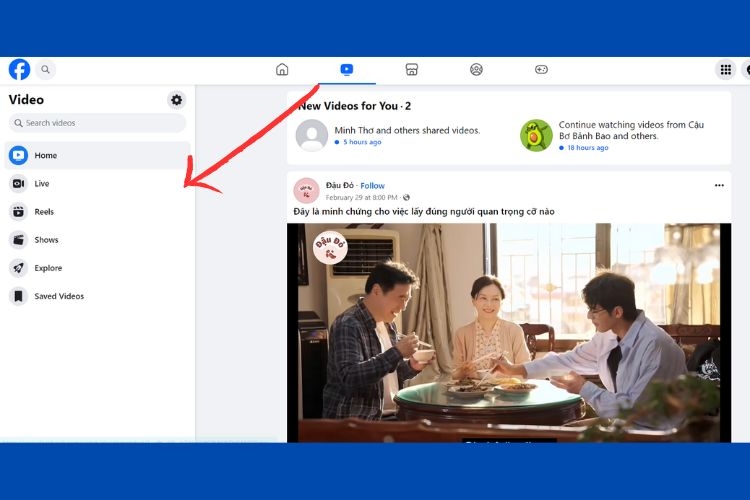The height and width of the screenshot is (500, 750).
Task: Open Video settings gear icon
Action: tap(176, 100)
